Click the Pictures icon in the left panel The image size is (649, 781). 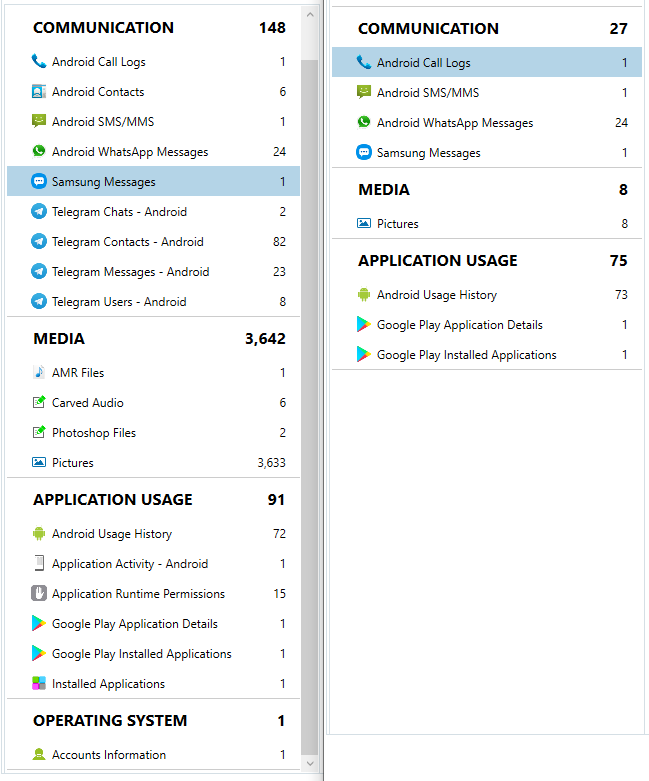39,462
